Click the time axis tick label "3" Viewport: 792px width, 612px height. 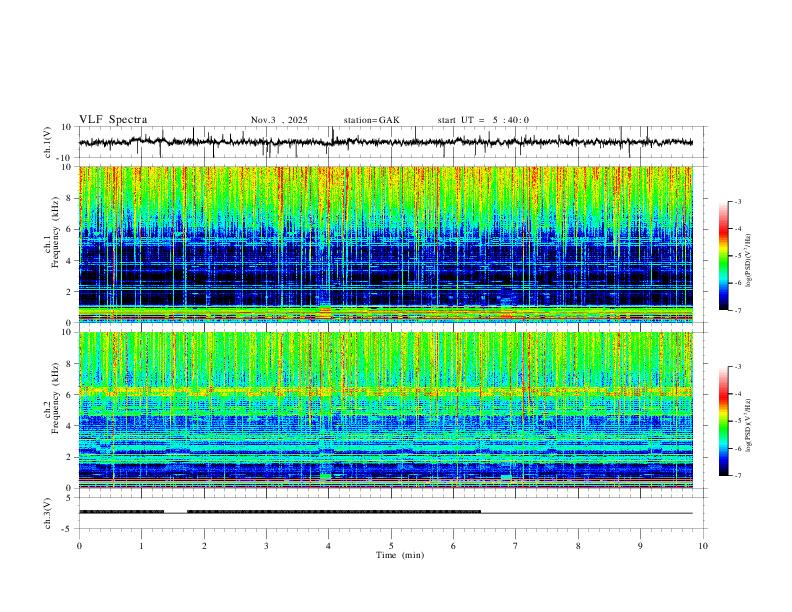[x=266, y=546]
